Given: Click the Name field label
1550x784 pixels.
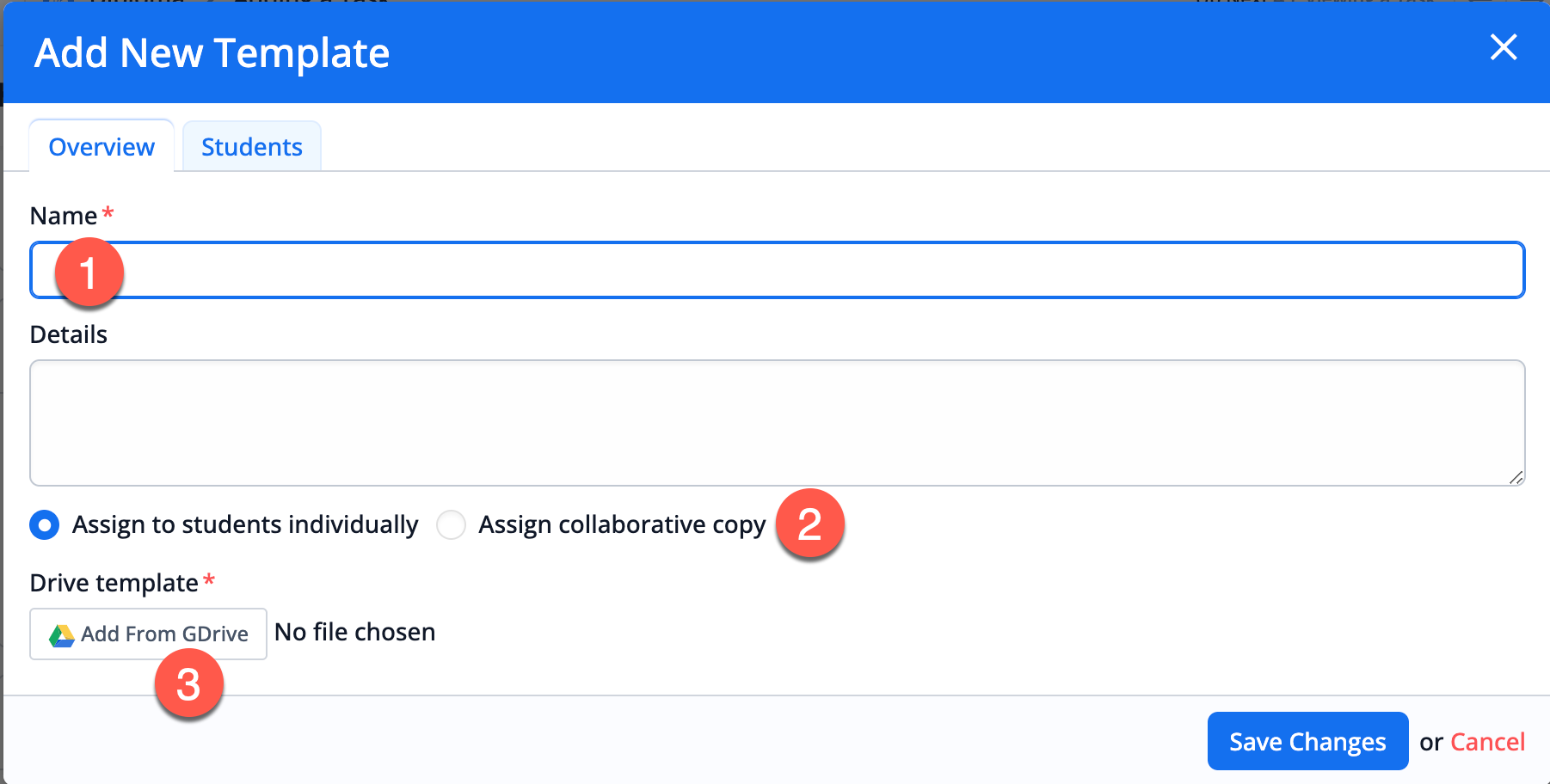Looking at the screenshot, I should 64,216.
